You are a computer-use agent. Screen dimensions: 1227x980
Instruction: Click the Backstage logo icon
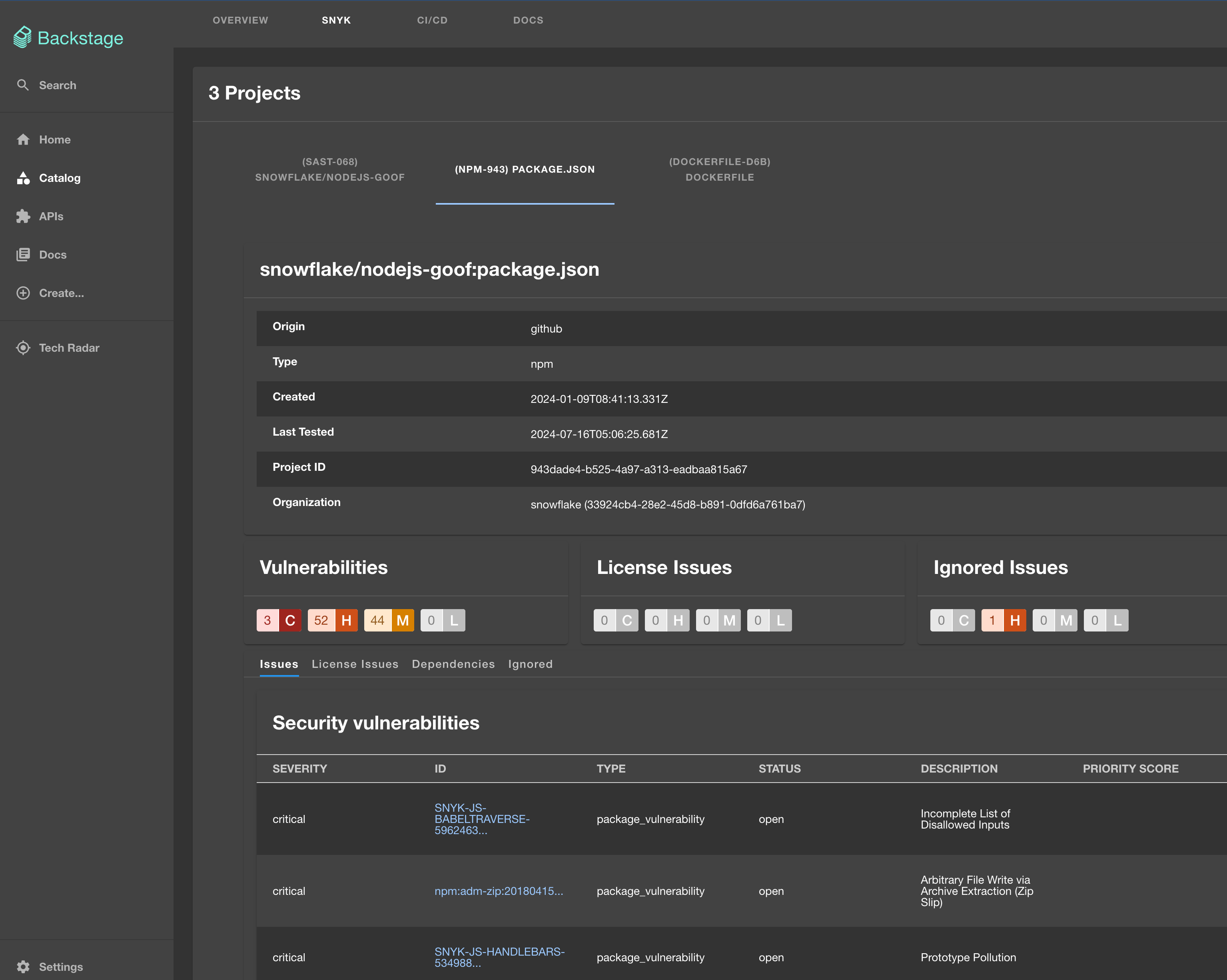(23, 38)
